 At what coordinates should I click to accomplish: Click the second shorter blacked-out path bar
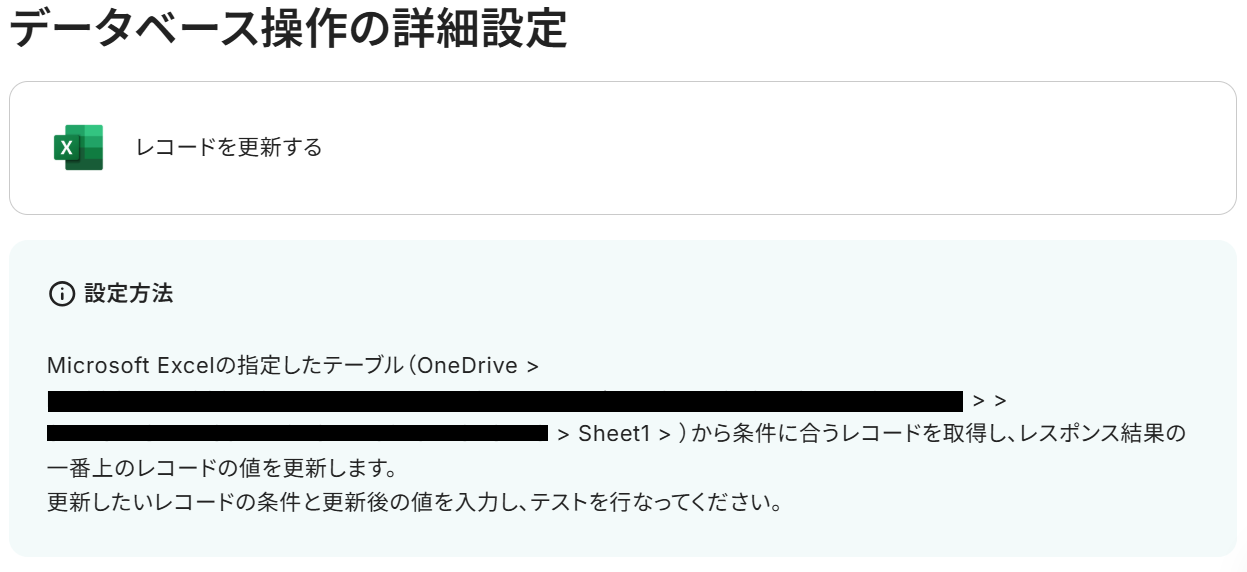click(297, 434)
